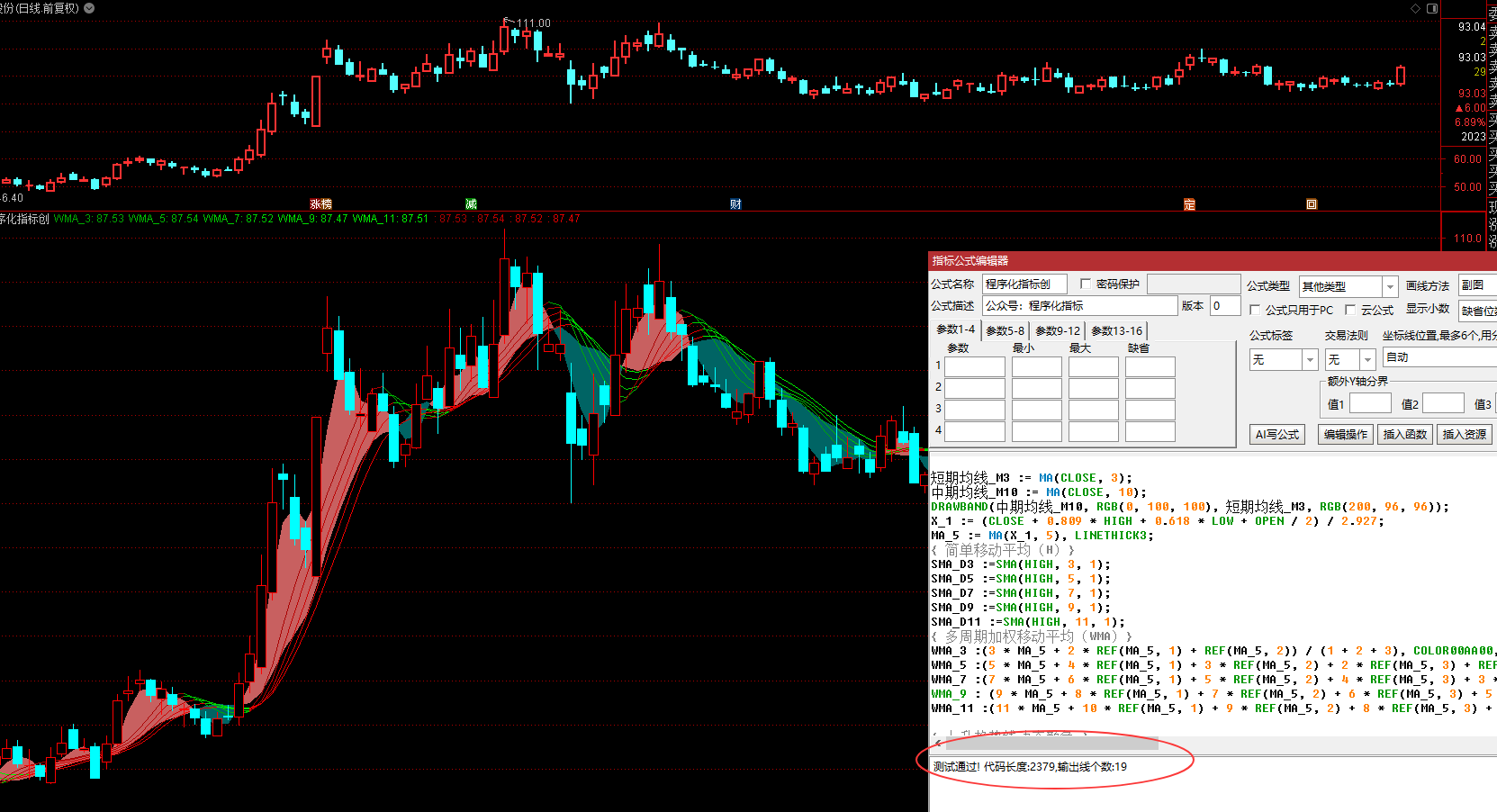Tick the 公式只用于PC checkbox
1497x812 pixels.
[x=1255, y=310]
